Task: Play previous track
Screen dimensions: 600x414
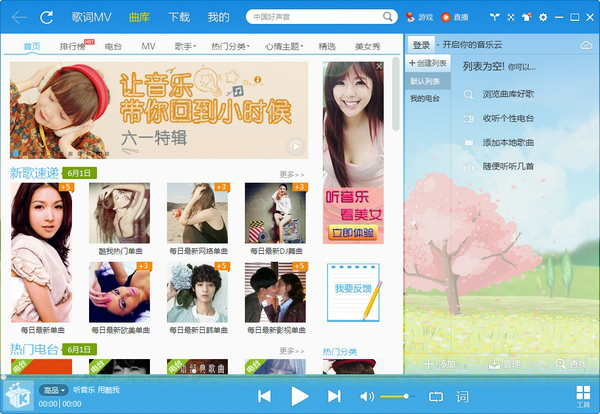Action: coord(264,396)
